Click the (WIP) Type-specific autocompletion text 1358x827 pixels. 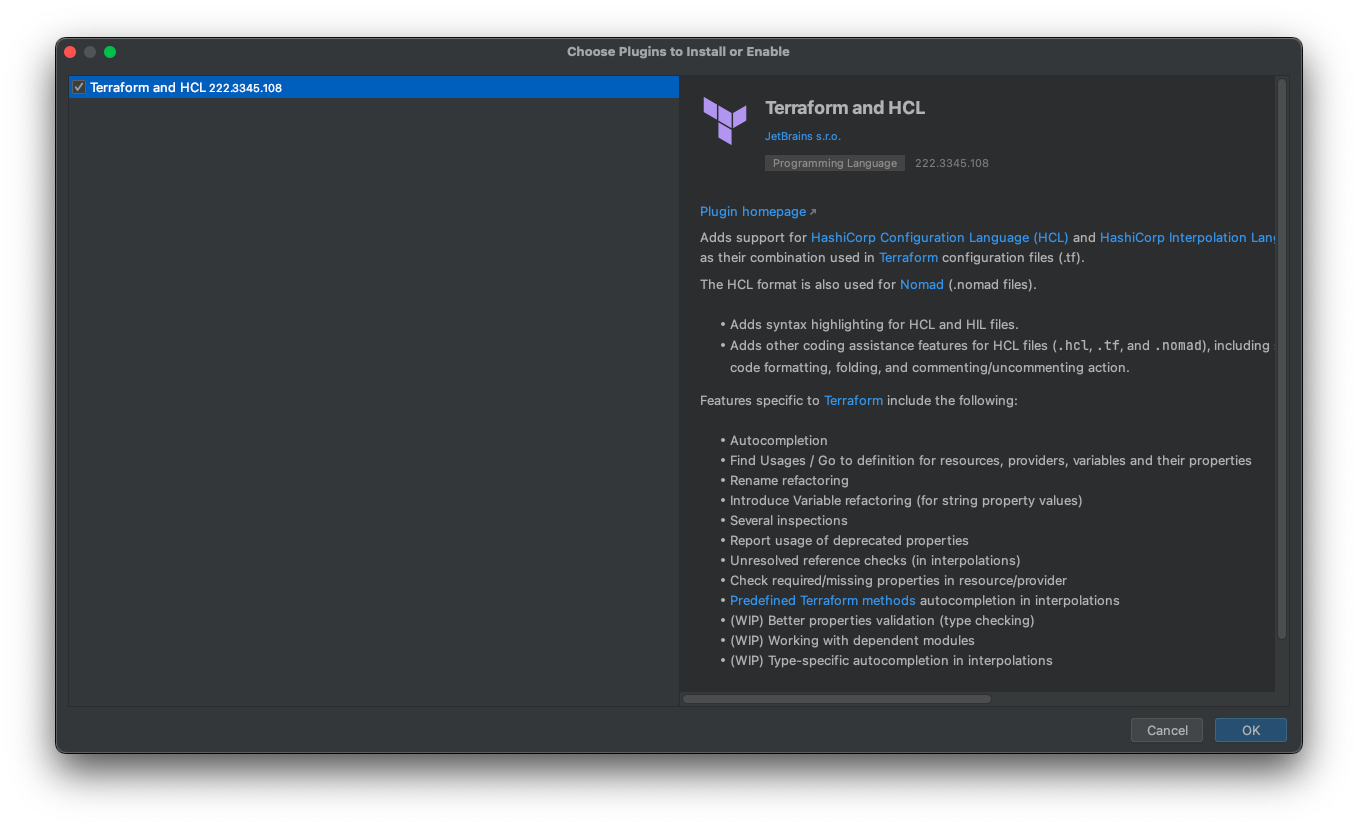click(891, 660)
